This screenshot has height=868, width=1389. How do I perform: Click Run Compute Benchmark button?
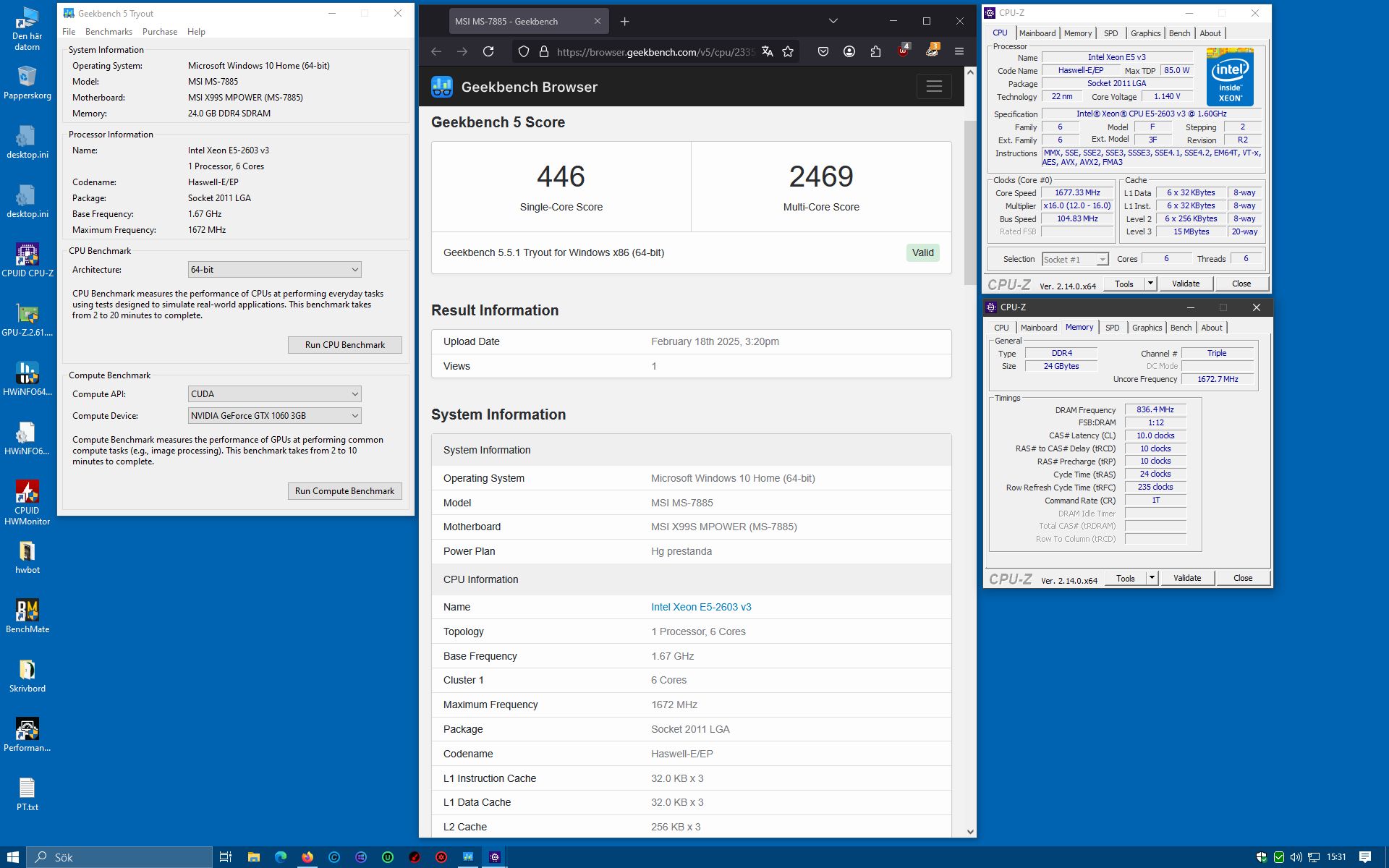pos(344,491)
